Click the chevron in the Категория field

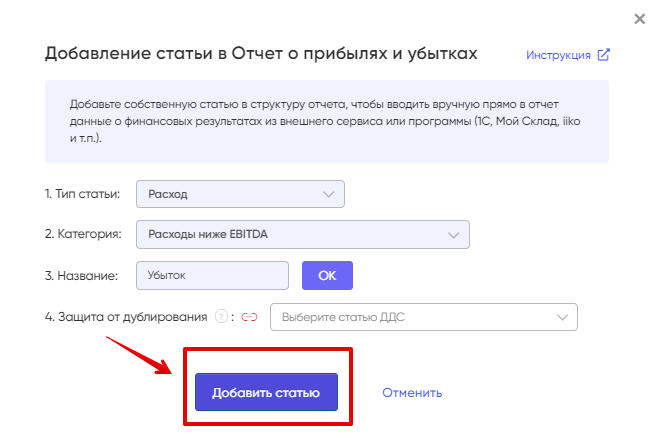coord(454,235)
